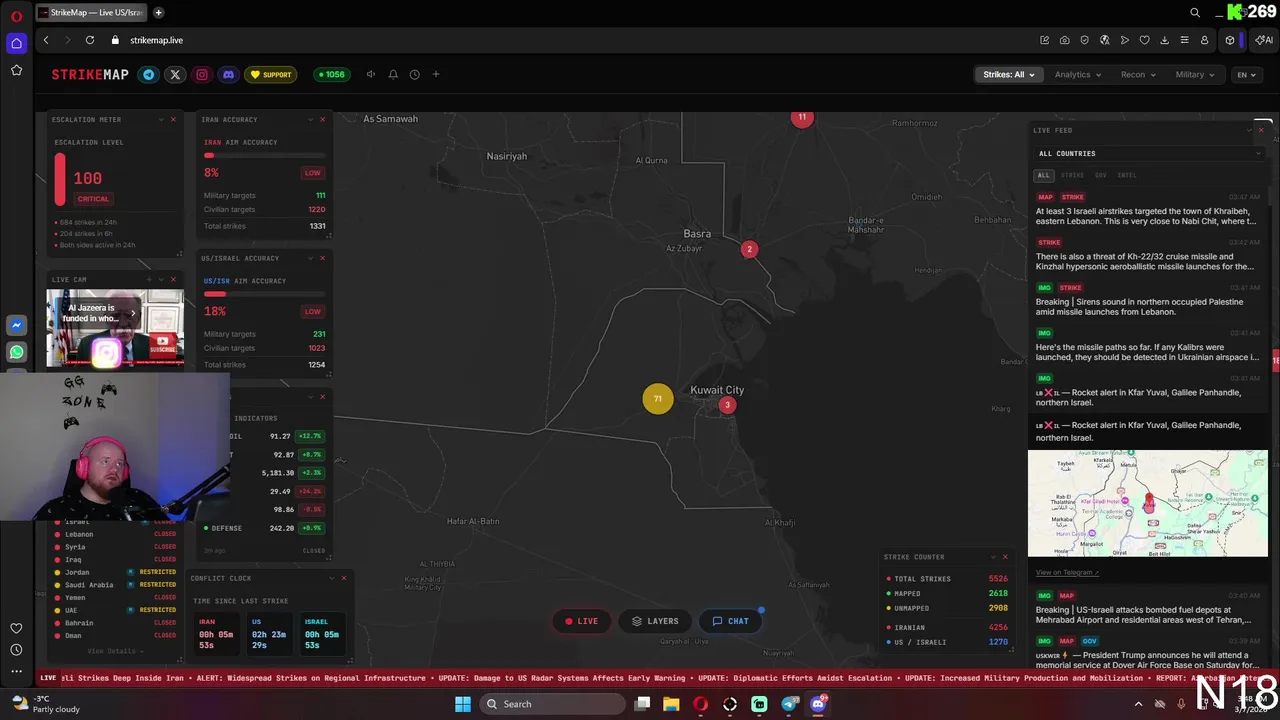Toggle the LIVE mode button
The image size is (1280, 720).
pyautogui.click(x=581, y=621)
